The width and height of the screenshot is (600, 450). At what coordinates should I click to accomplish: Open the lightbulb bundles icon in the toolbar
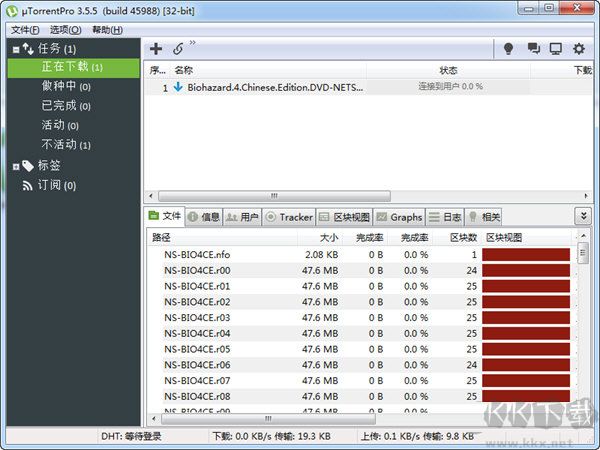click(508, 49)
